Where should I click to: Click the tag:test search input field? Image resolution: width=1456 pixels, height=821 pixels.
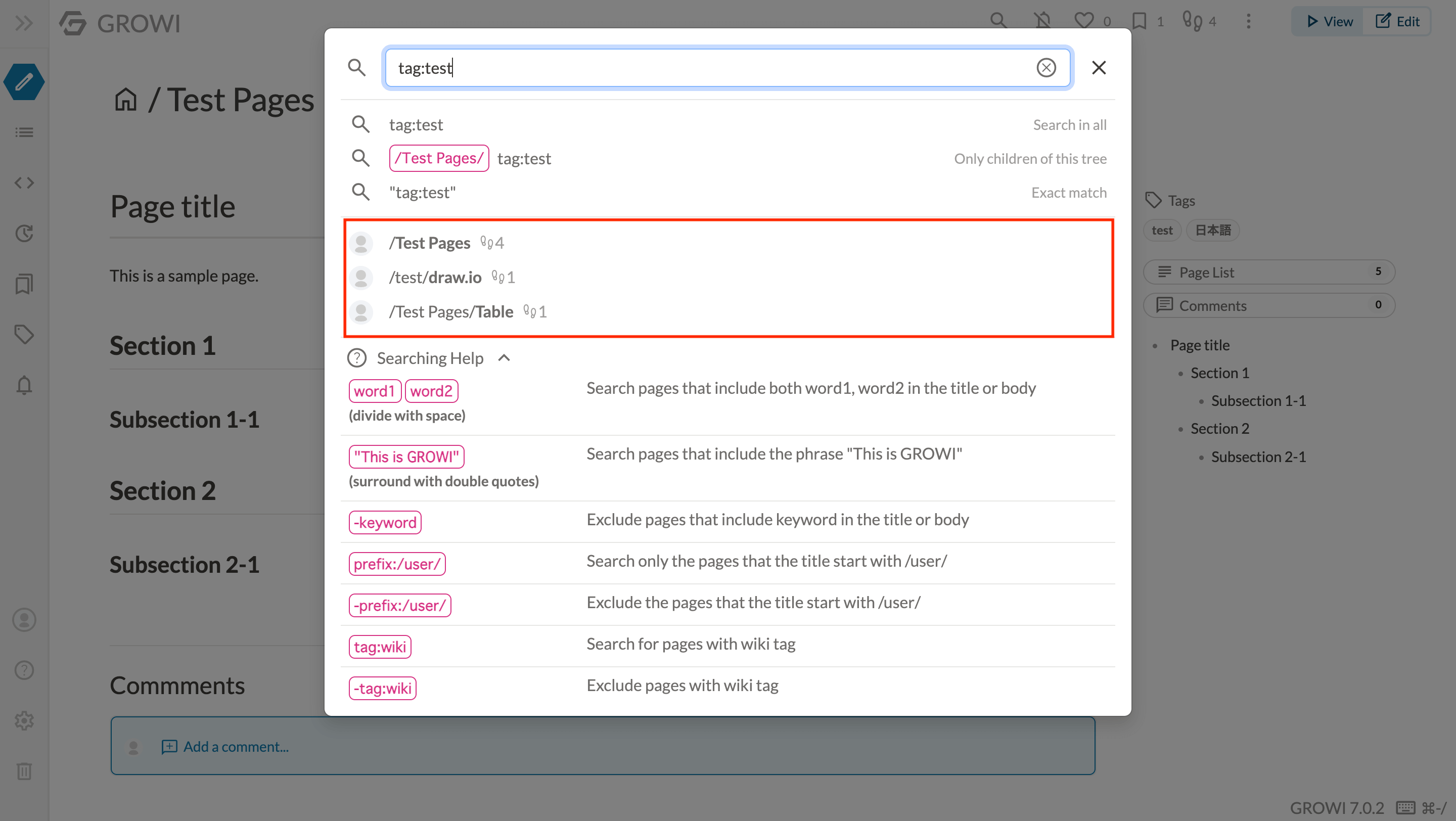(x=727, y=67)
